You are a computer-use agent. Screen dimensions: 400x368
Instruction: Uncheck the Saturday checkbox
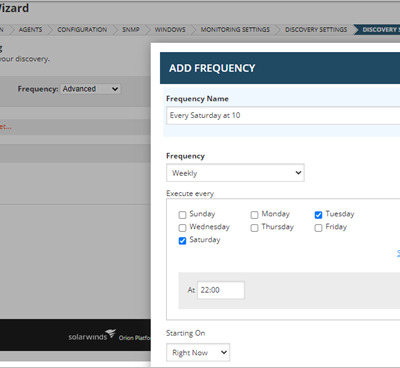pyautogui.click(x=182, y=241)
